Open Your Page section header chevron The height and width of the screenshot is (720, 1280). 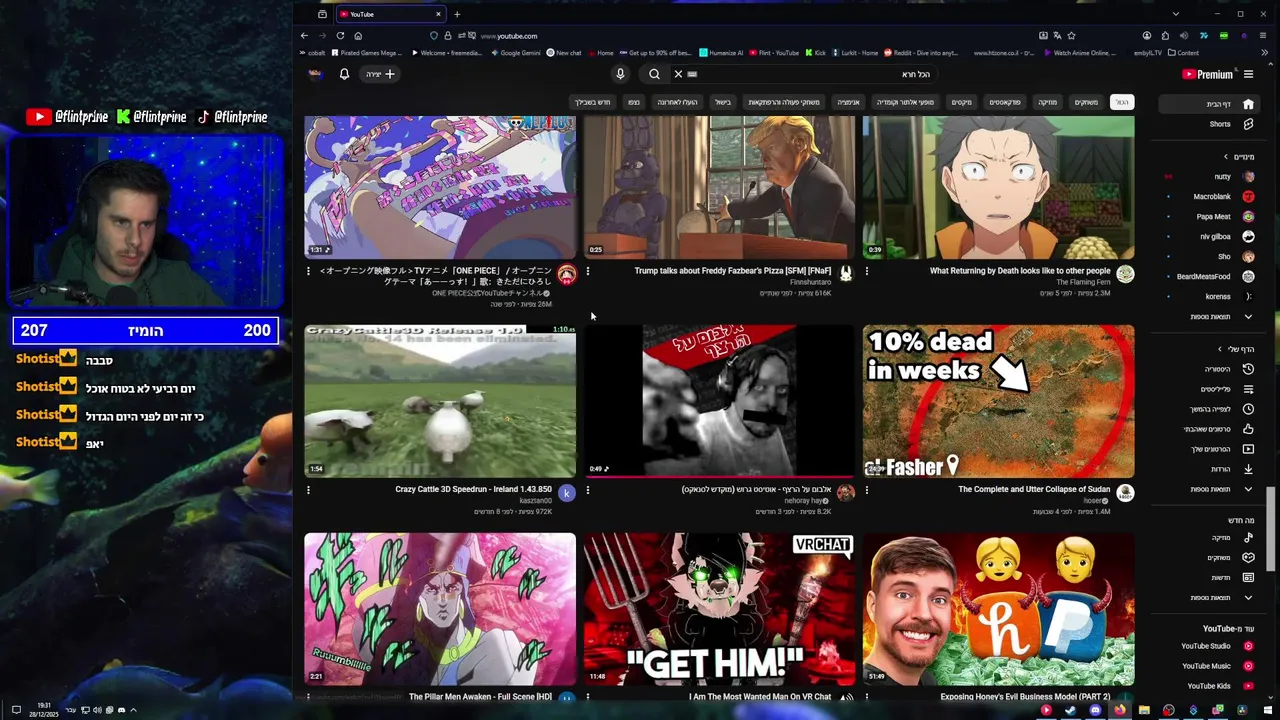click(1219, 349)
